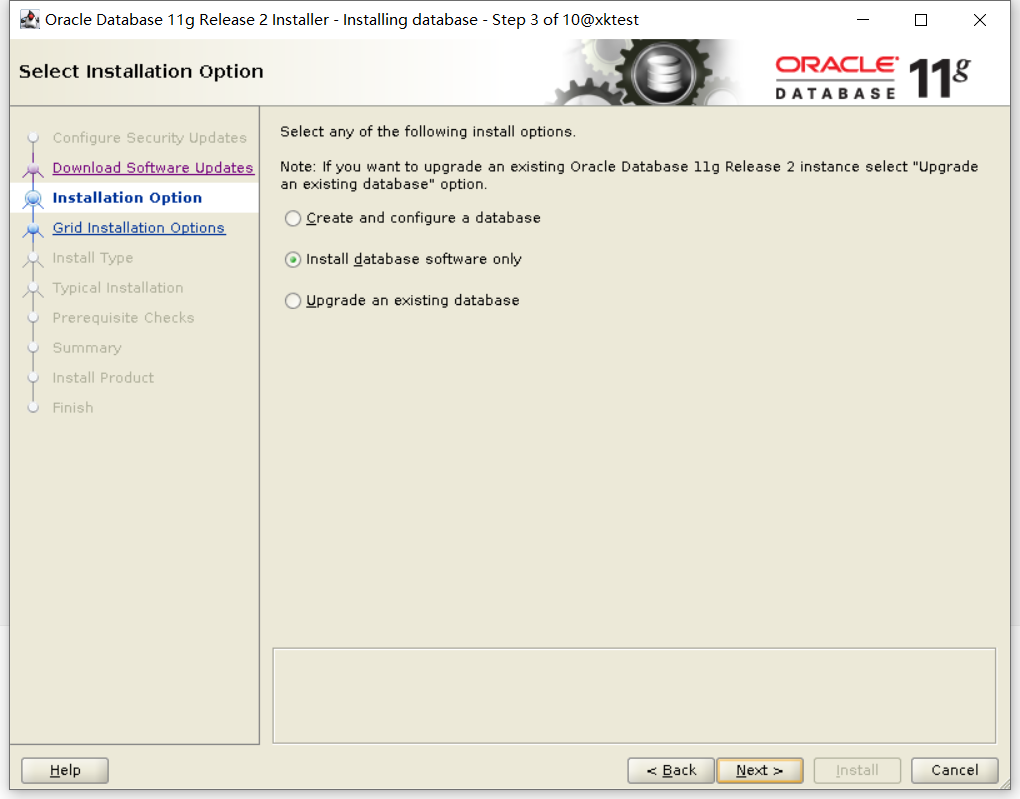Minimize the installer window
The height and width of the screenshot is (799, 1020).
pyautogui.click(x=863, y=20)
